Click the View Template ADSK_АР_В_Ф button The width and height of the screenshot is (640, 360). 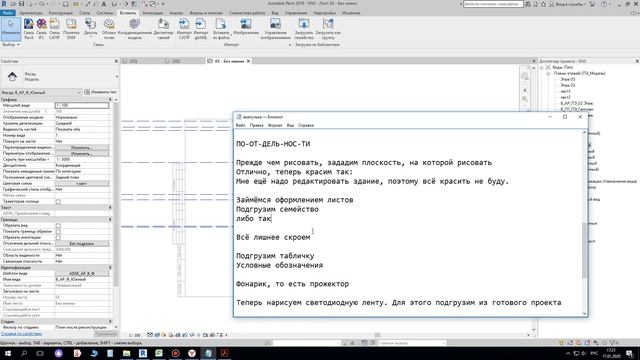(82, 273)
